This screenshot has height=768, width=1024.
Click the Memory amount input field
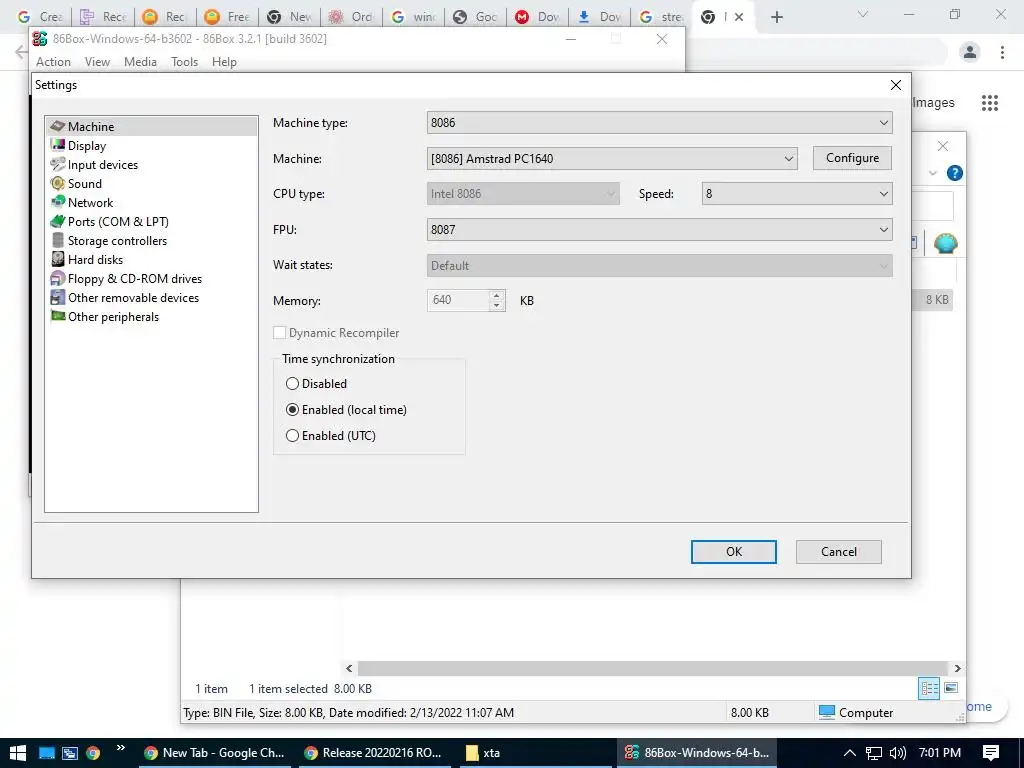coord(458,300)
